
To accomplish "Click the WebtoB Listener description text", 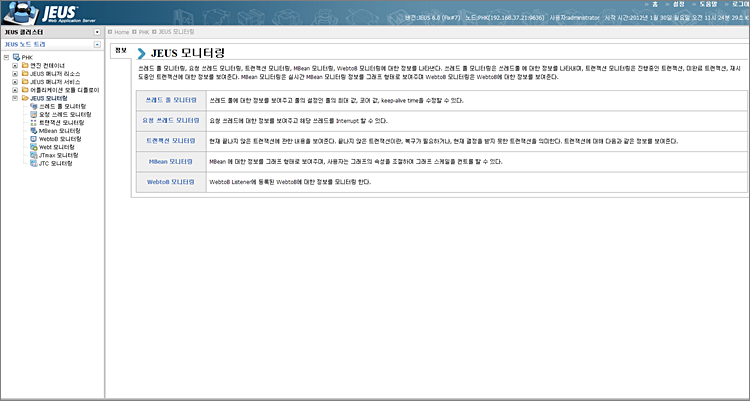I will [290, 182].
